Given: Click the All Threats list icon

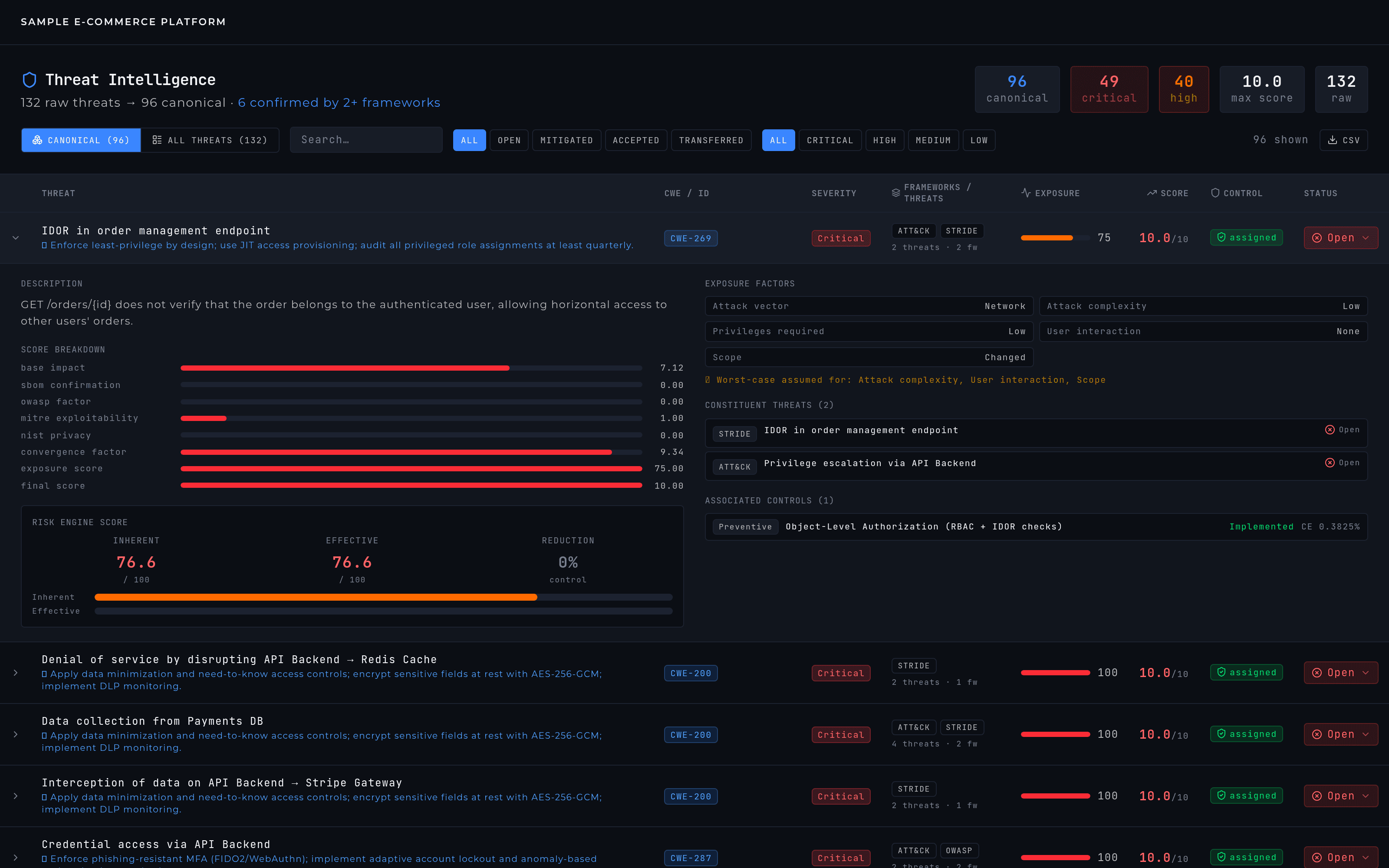Looking at the screenshot, I should coord(157,140).
